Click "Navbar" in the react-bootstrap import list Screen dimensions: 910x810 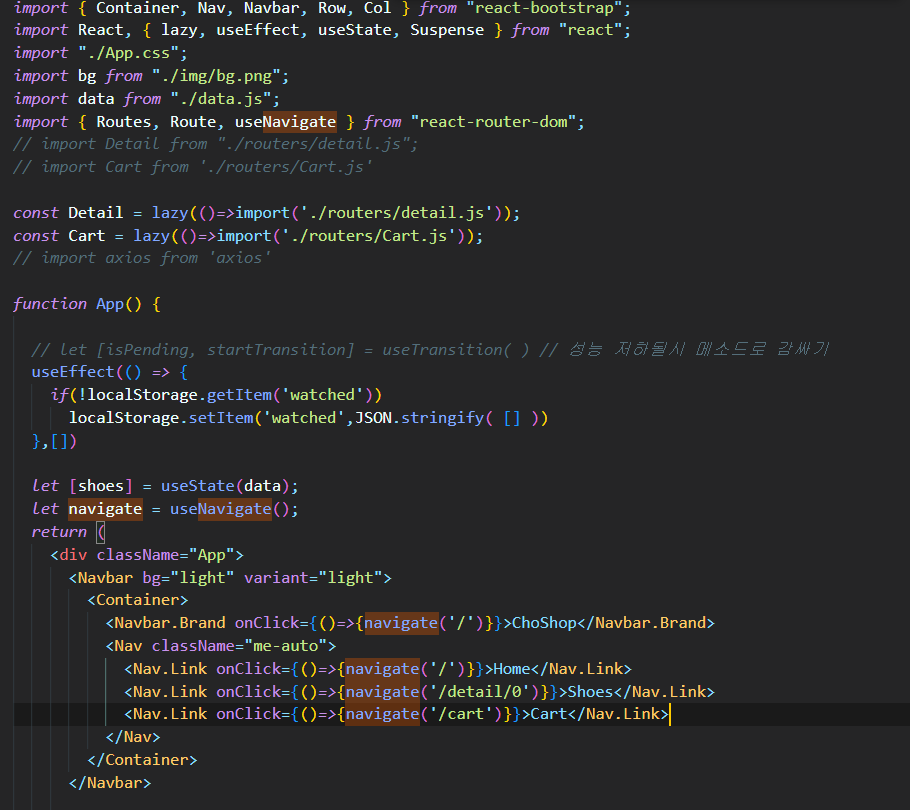coord(271,8)
